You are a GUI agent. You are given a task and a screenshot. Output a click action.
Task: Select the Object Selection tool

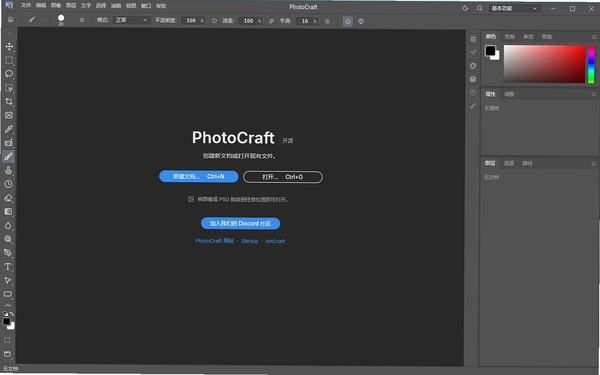pyautogui.click(x=9, y=88)
